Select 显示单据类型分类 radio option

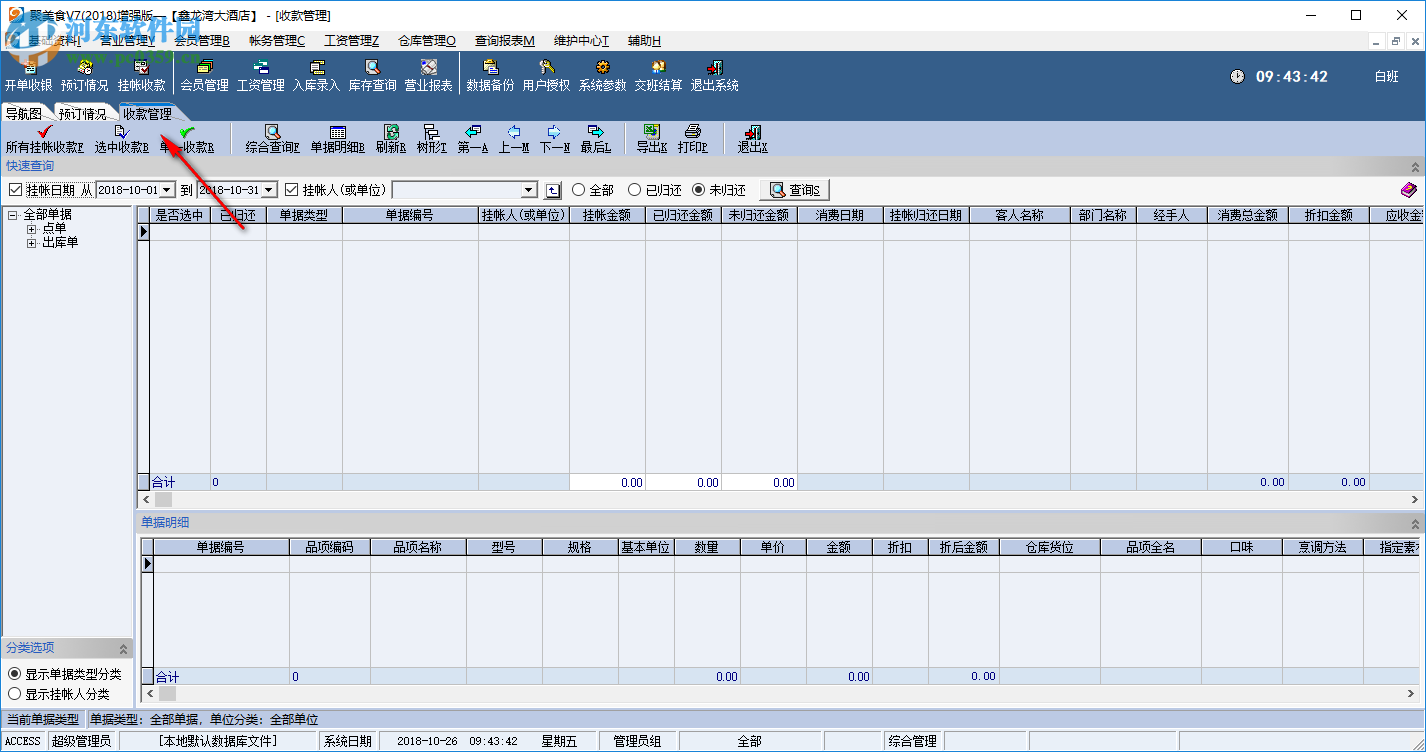[x=14, y=674]
